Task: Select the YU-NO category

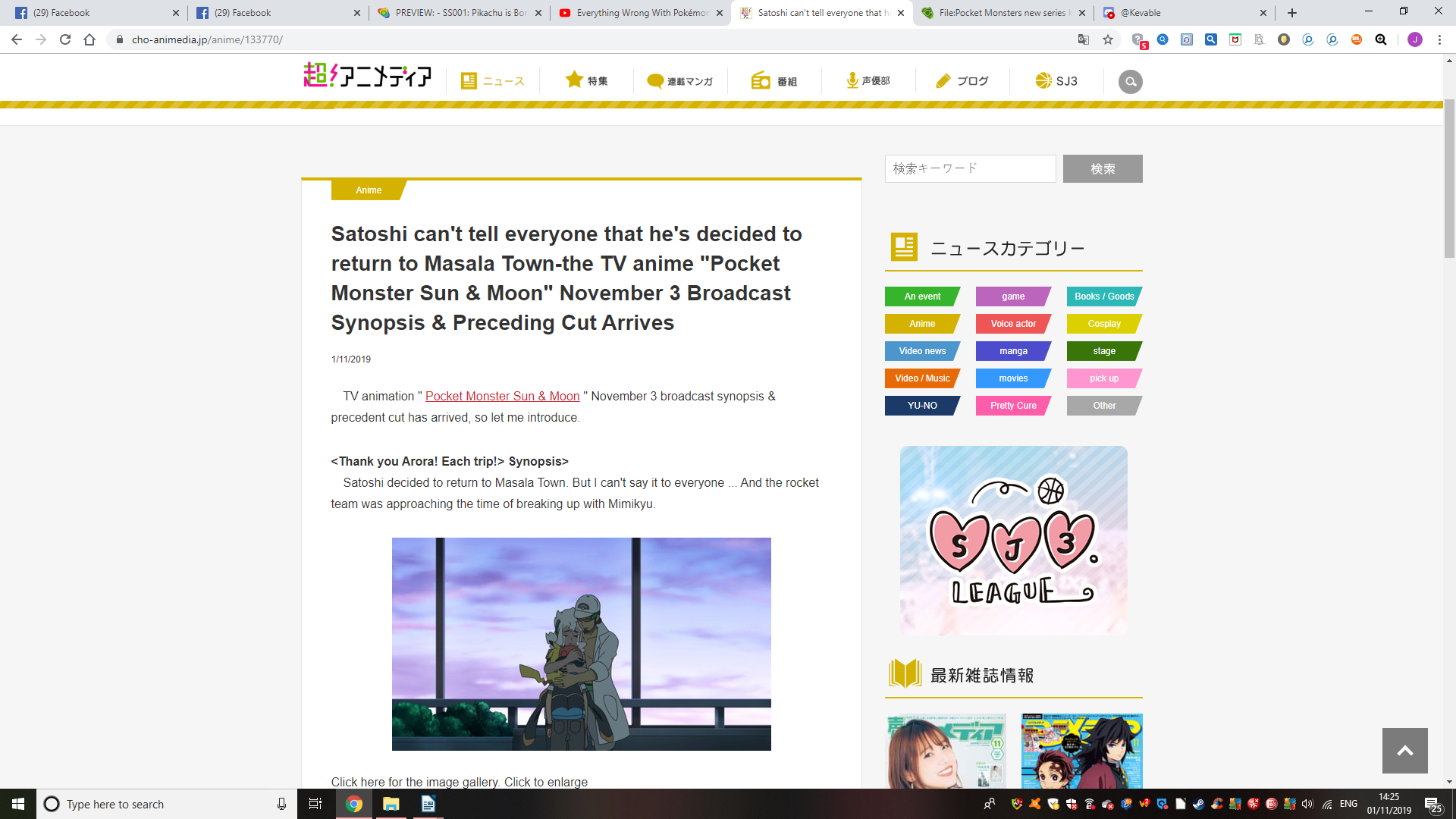Action: pyautogui.click(x=922, y=406)
